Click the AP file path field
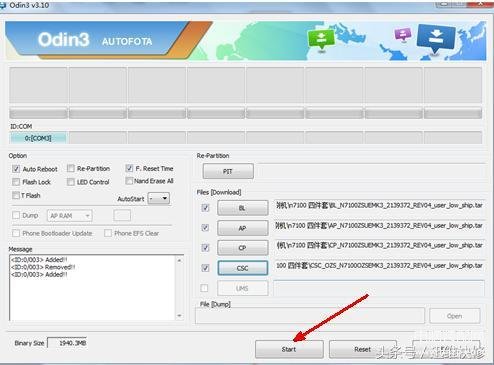 pos(379,226)
